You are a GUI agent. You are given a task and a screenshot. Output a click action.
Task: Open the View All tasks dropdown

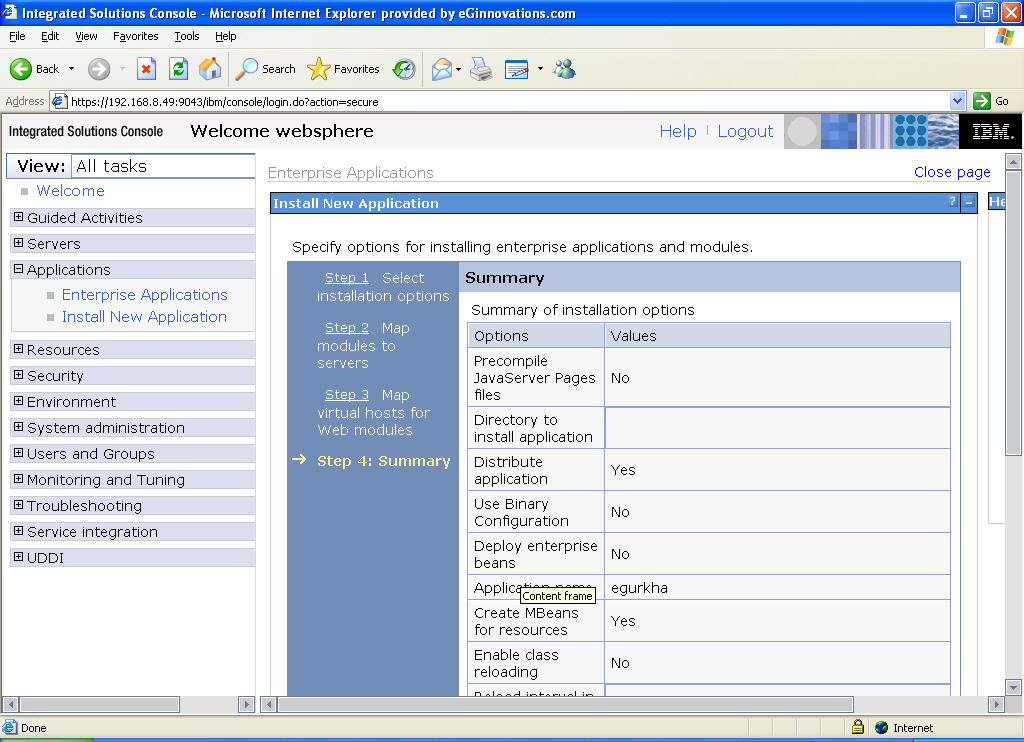tap(163, 166)
